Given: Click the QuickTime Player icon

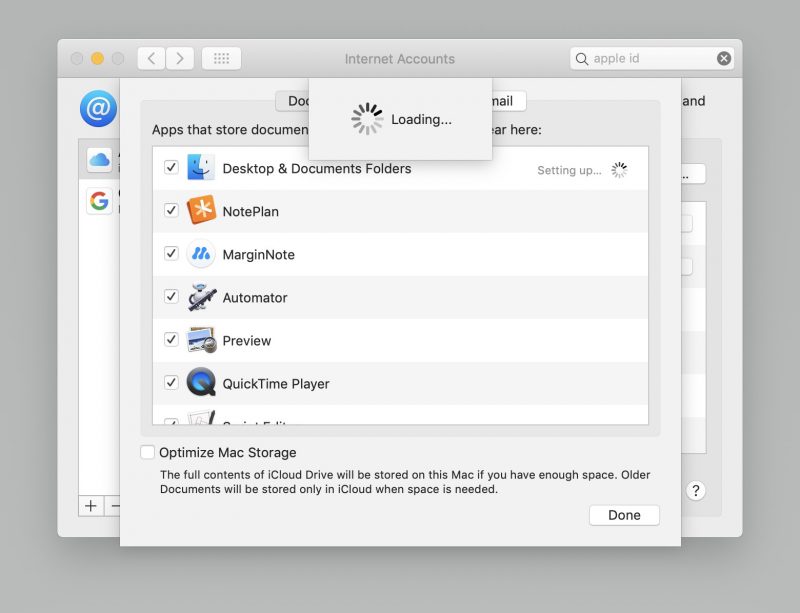Looking at the screenshot, I should [x=201, y=383].
